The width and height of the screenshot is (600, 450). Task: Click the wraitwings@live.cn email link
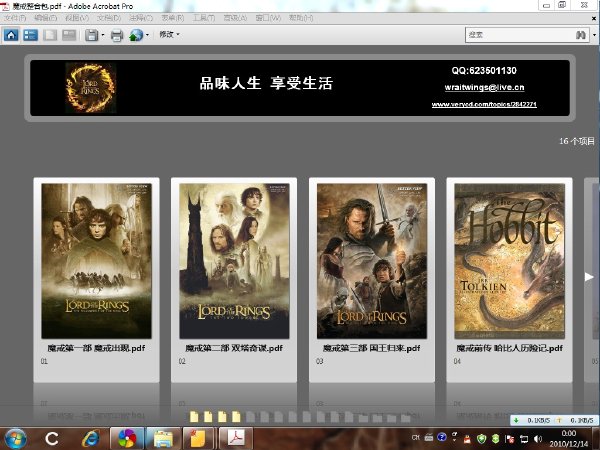484,87
